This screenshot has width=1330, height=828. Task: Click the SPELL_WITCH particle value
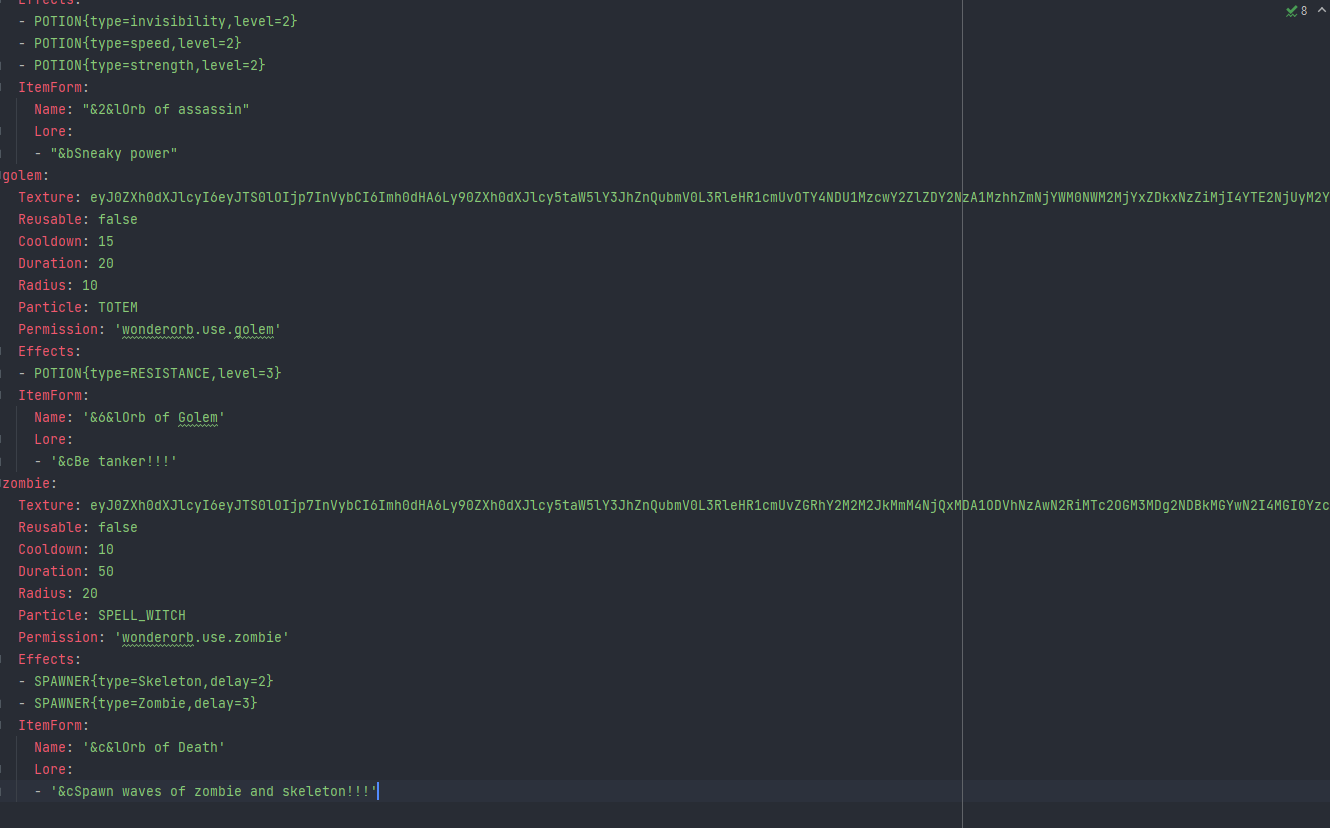(x=141, y=615)
